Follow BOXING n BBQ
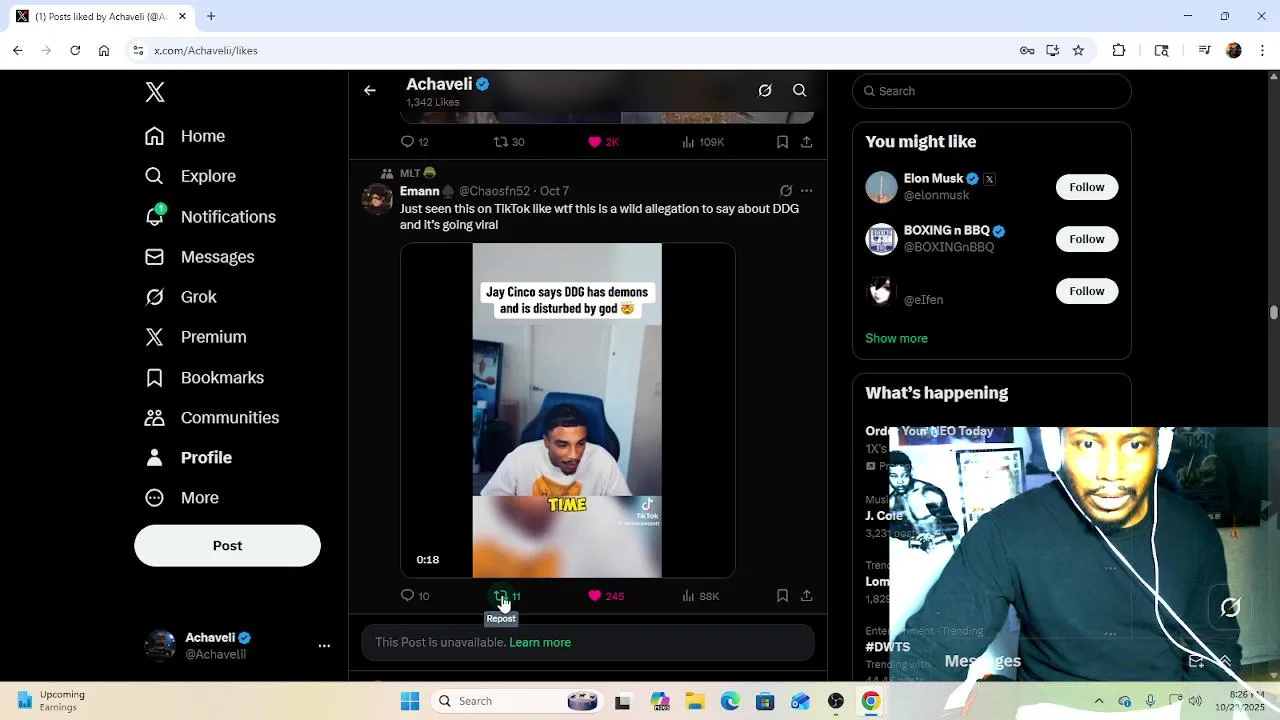The width and height of the screenshot is (1280, 720). pyautogui.click(x=1087, y=239)
